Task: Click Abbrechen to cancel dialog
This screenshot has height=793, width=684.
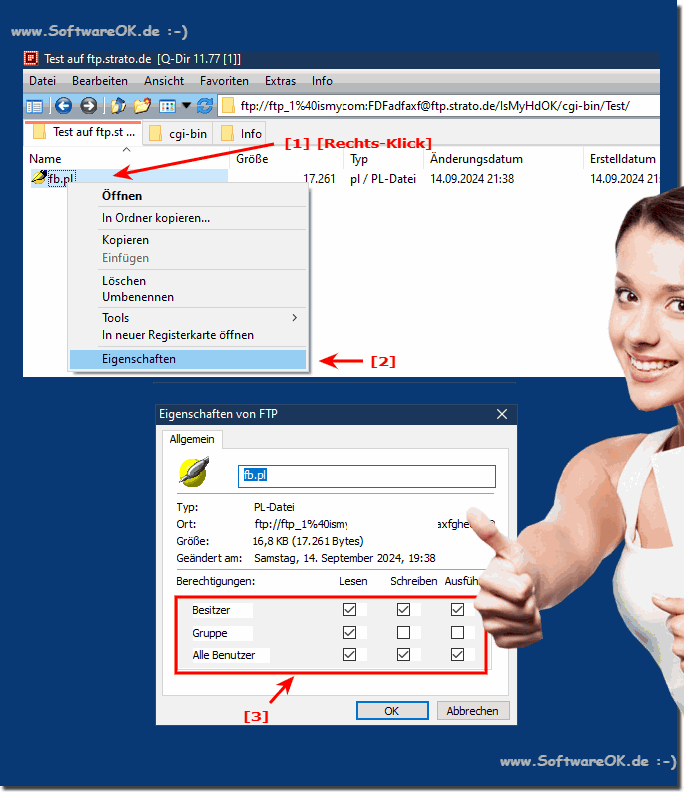Action: click(x=473, y=711)
